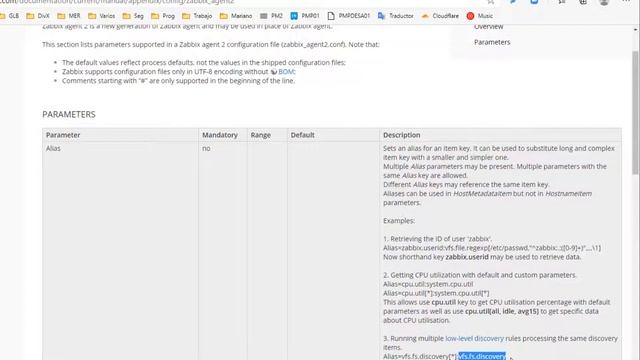The width and height of the screenshot is (640, 360).
Task: Click '2. Getting CPU utilization' example line
Action: [x=480, y=275]
